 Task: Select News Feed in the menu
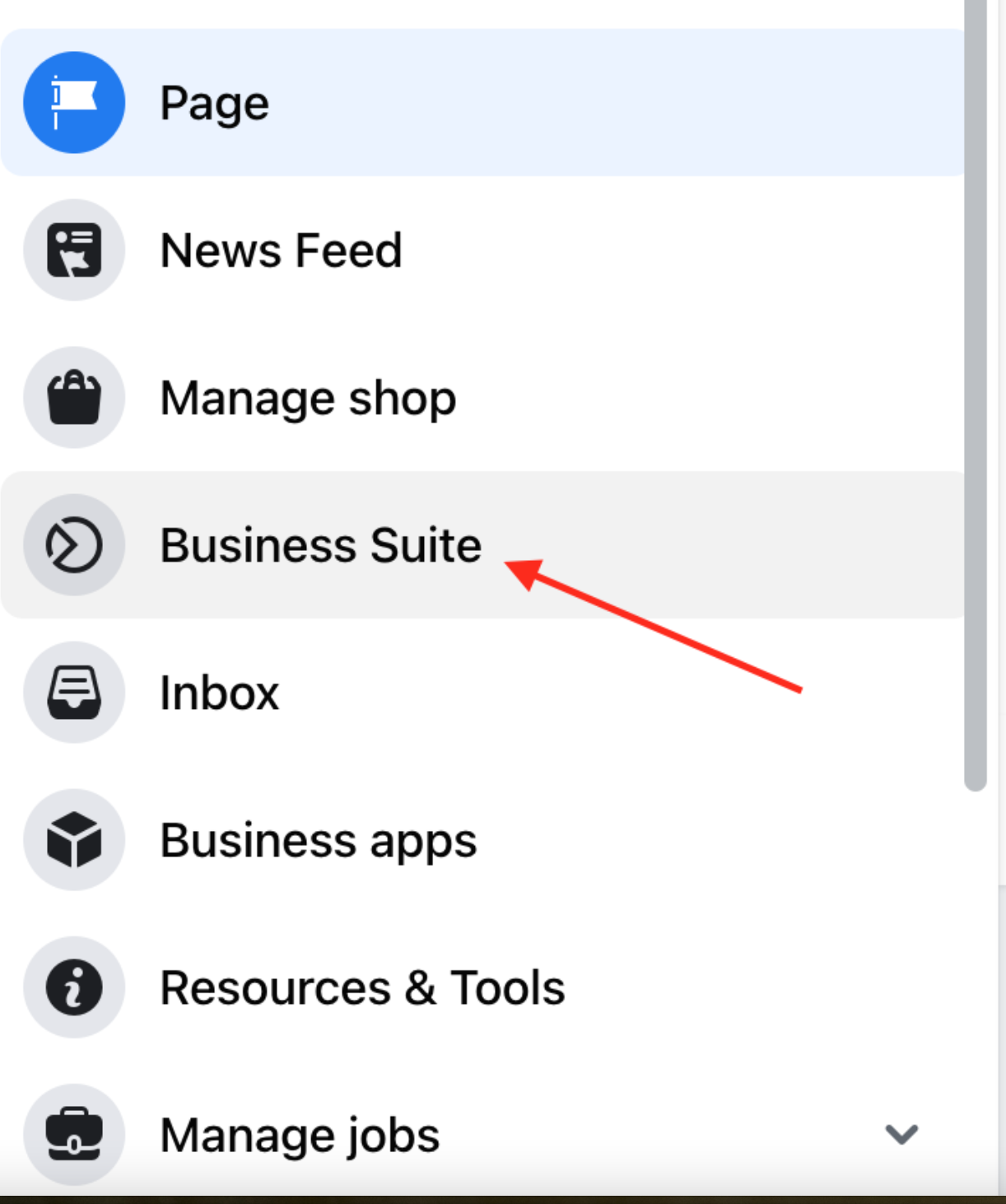(280, 250)
